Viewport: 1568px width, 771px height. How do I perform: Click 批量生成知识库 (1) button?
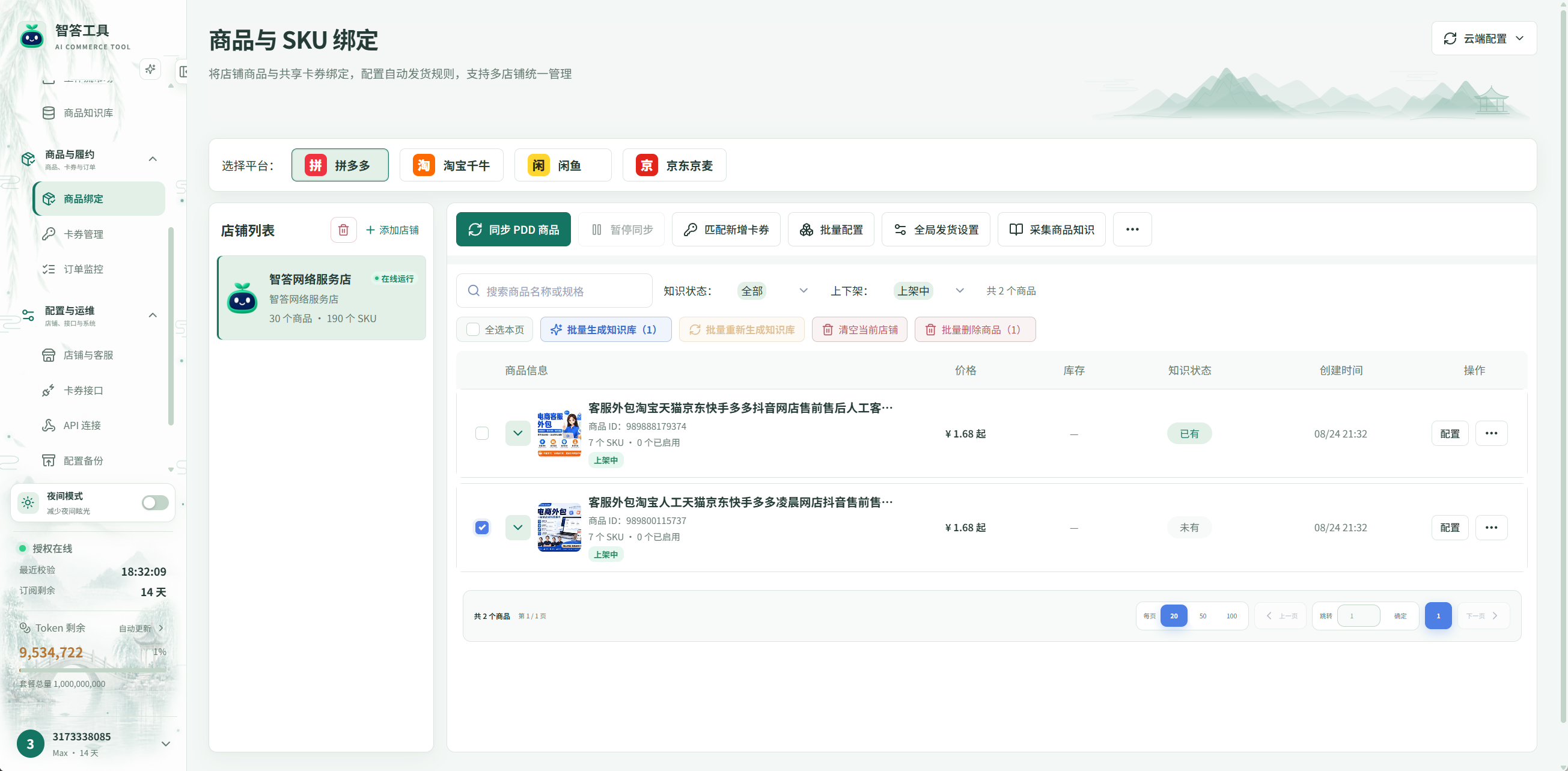[606, 329]
